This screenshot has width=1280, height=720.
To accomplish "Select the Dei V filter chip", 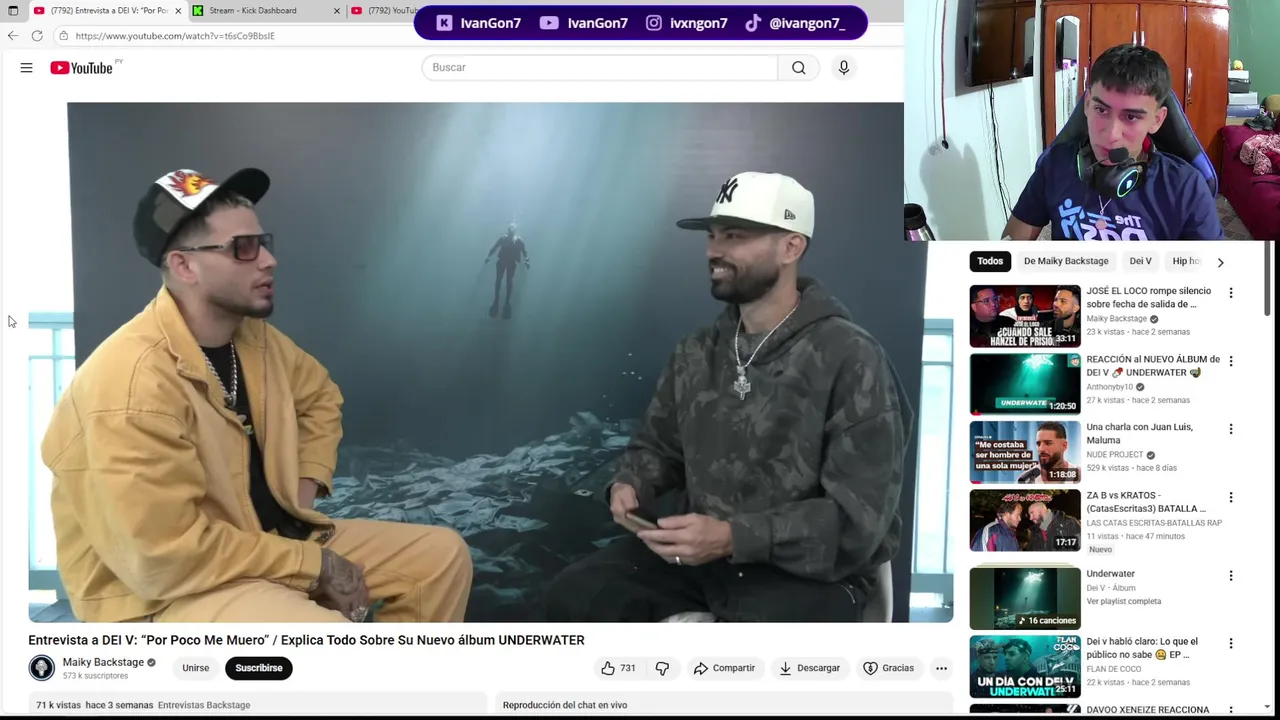I will [1141, 261].
